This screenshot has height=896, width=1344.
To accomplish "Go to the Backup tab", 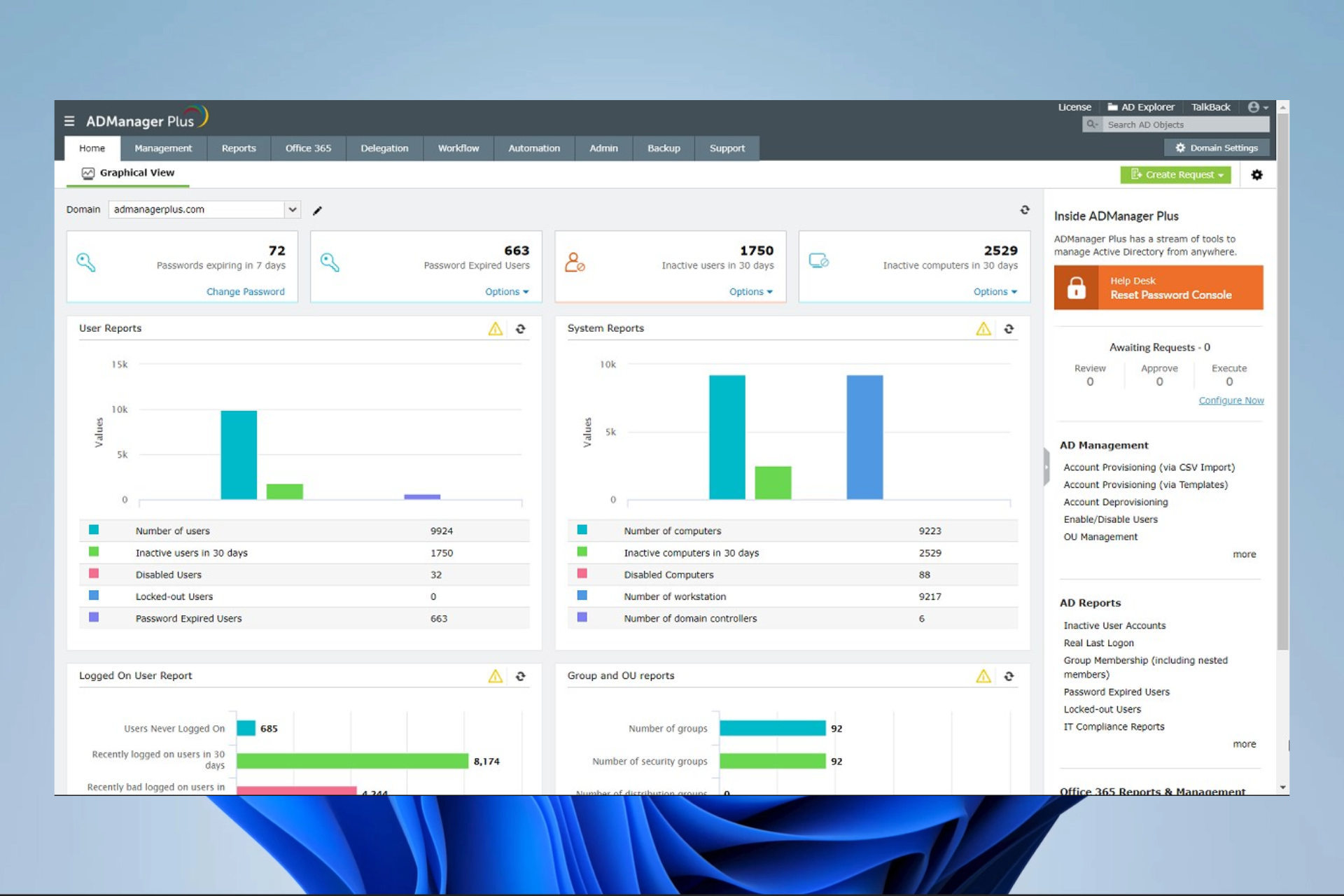I will [x=664, y=148].
